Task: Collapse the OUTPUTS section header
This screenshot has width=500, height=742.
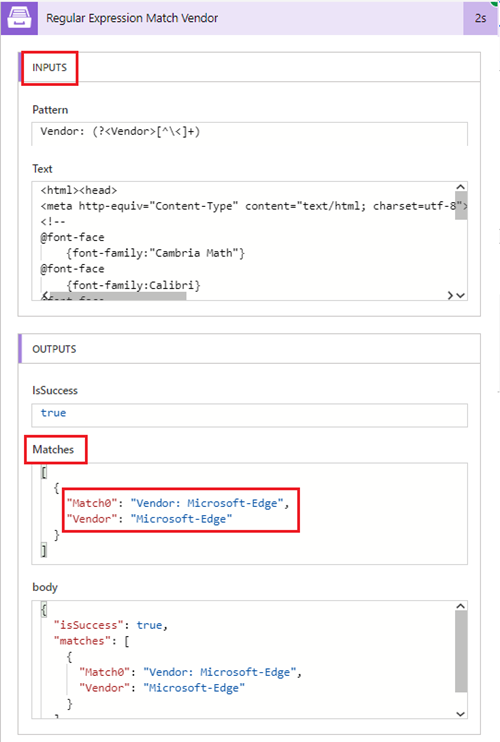Action: click(249, 349)
